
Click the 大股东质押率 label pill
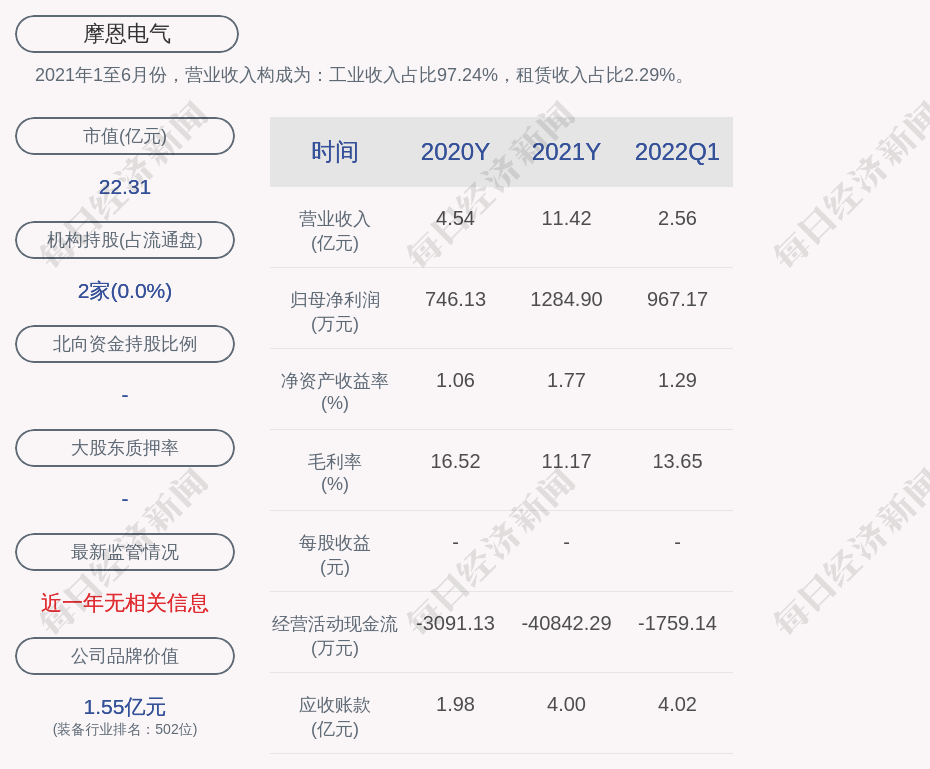coord(125,448)
